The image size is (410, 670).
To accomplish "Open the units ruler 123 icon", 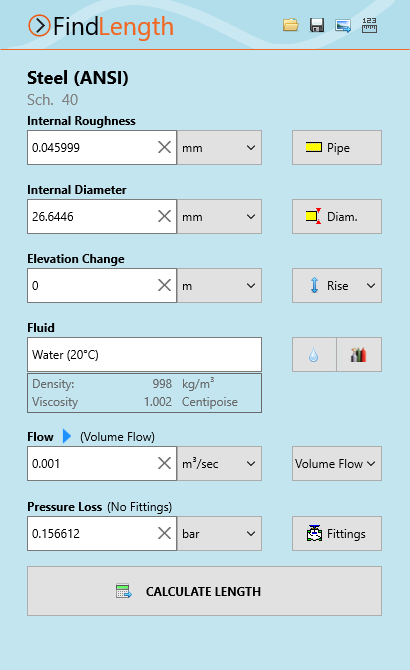I will click(x=369, y=25).
